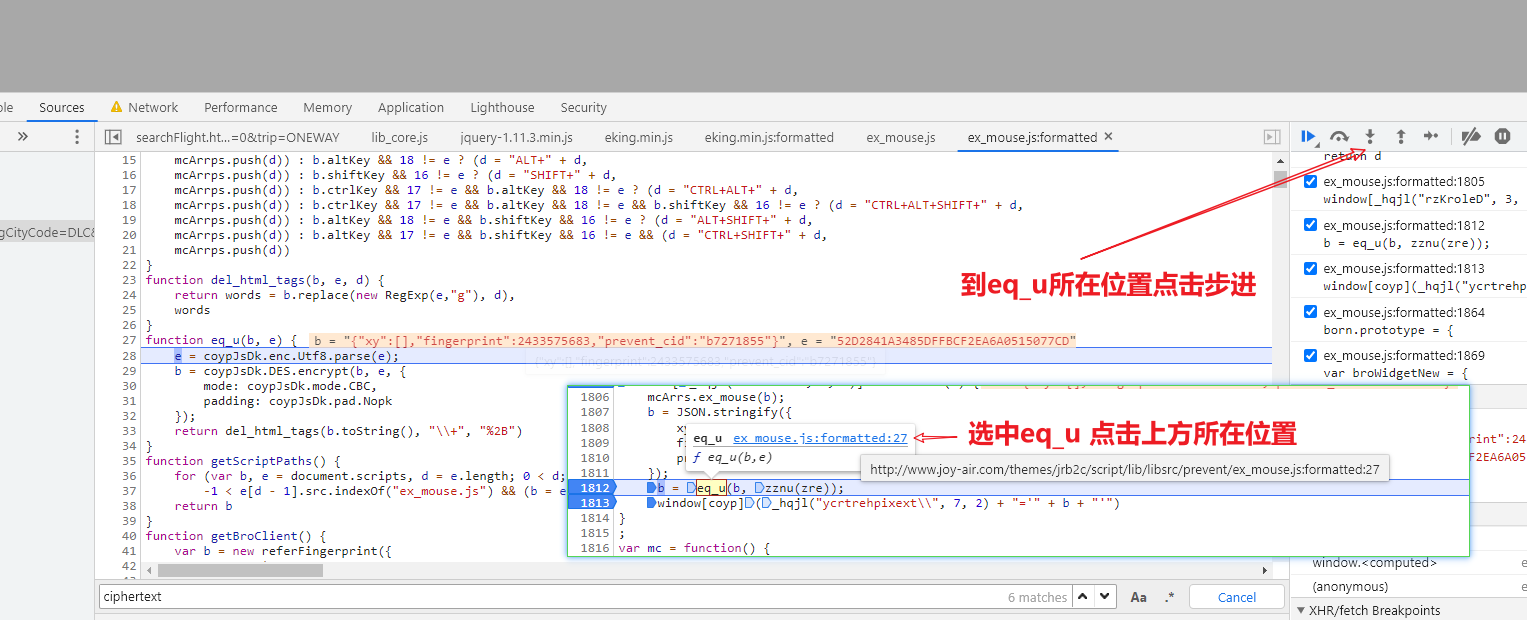Viewport: 1527px width, 620px height.
Task: Open searchFlight.ht...ONEWAY file tab
Action: [238, 137]
